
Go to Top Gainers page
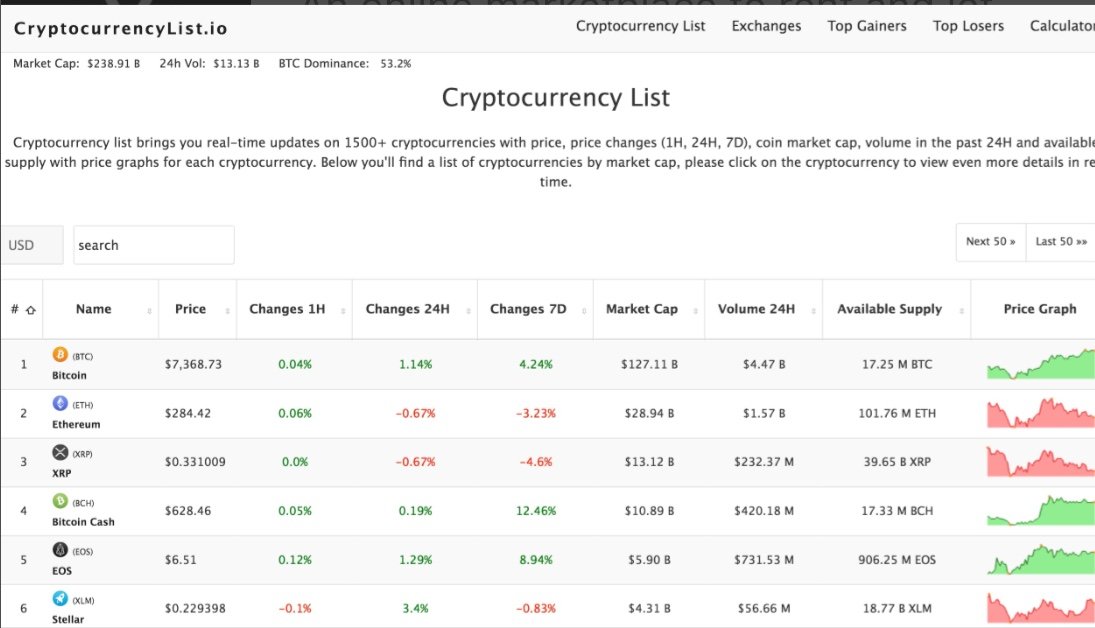click(x=867, y=26)
